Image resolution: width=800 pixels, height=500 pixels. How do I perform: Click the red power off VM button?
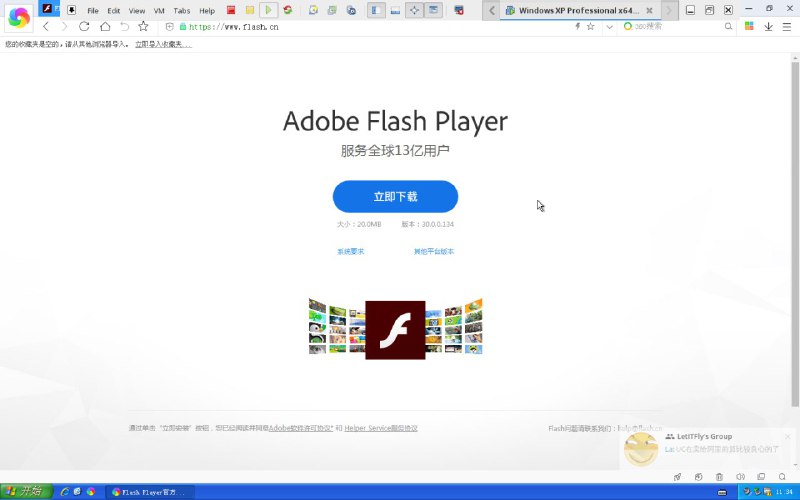[x=231, y=10]
